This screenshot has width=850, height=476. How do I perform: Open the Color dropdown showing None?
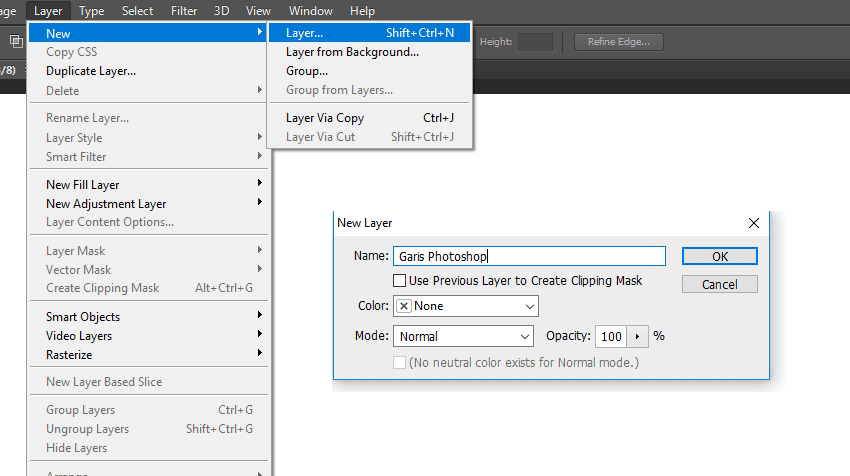[466, 306]
